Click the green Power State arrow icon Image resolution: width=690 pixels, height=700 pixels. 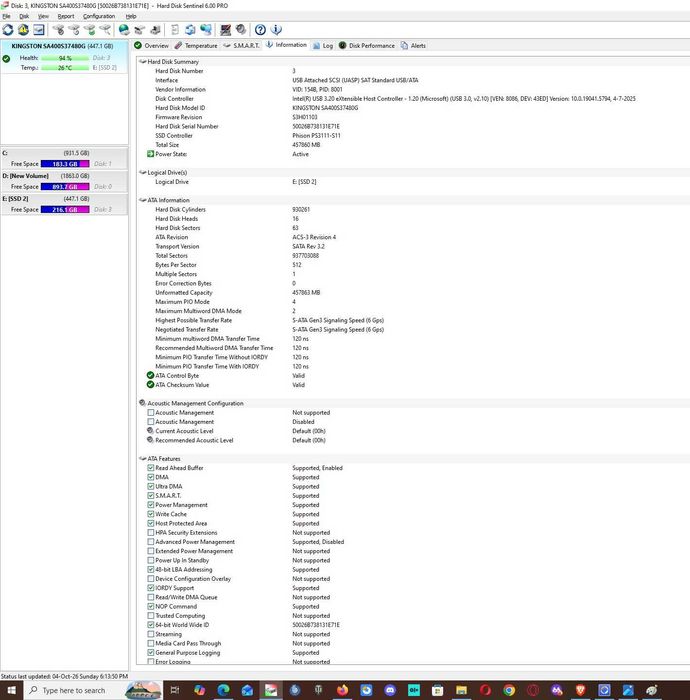coord(150,154)
